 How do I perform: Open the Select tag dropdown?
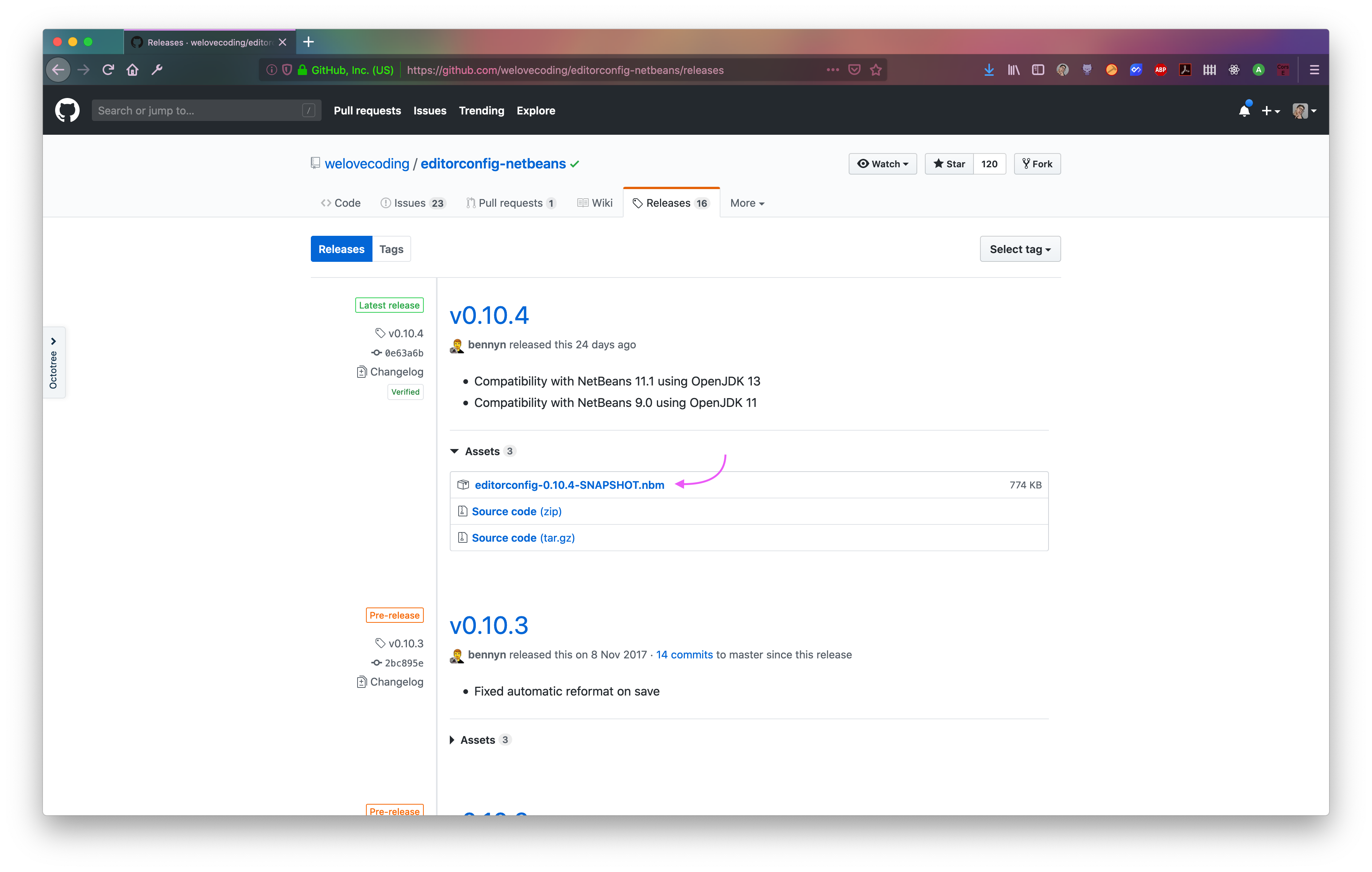[1020, 249]
